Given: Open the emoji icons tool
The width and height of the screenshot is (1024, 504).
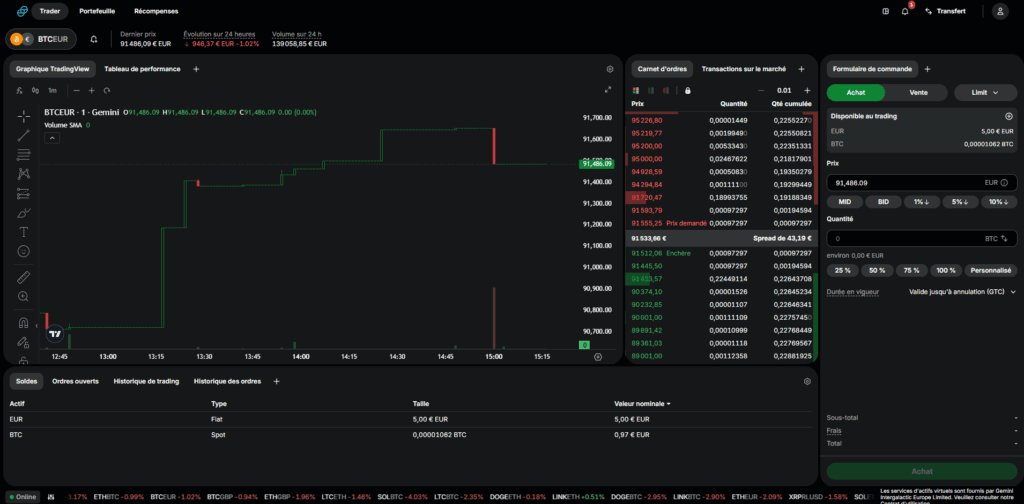Looking at the screenshot, I should coord(24,251).
